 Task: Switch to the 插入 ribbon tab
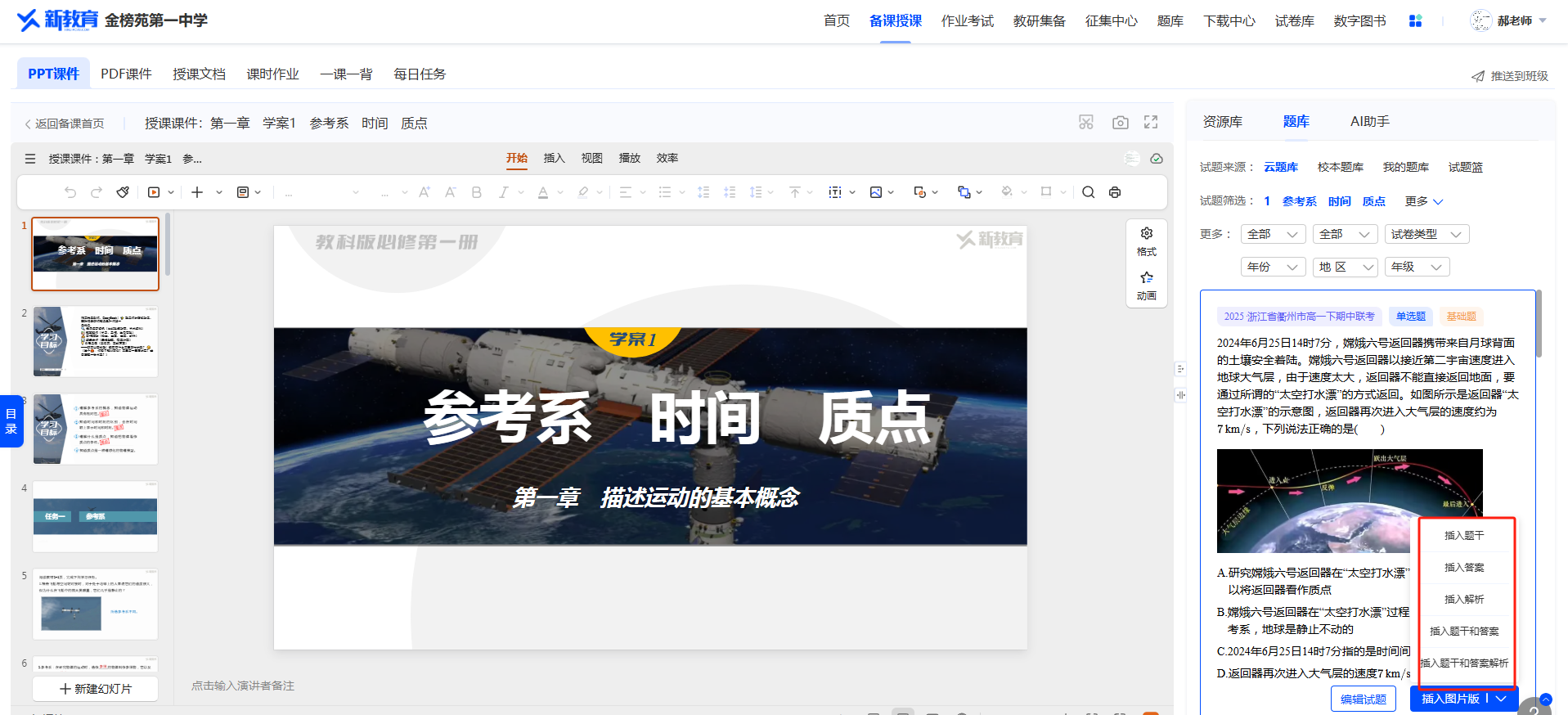[555, 158]
